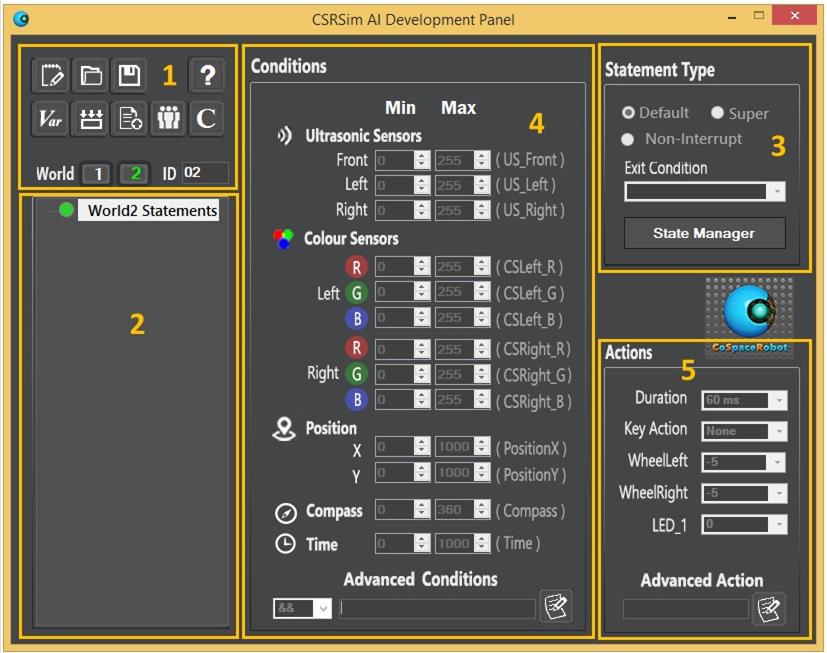Click the C code icon
The height and width of the screenshot is (653, 827).
click(206, 118)
